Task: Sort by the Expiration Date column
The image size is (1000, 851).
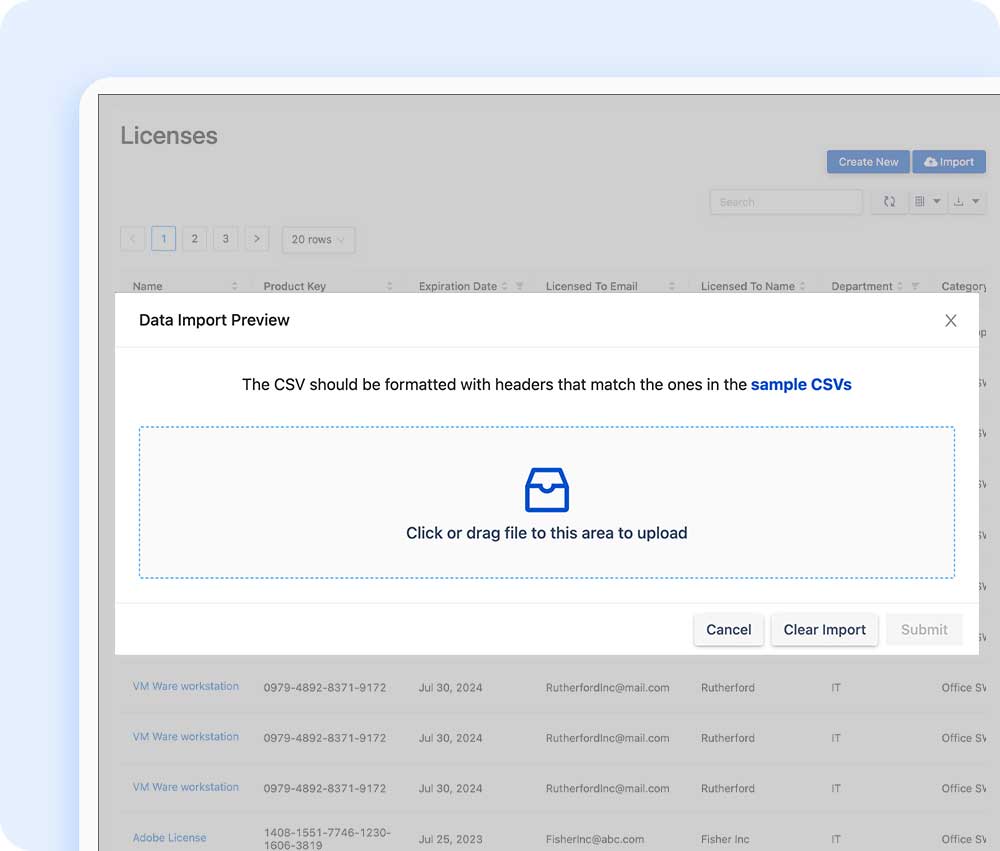Action: pyautogui.click(x=504, y=286)
